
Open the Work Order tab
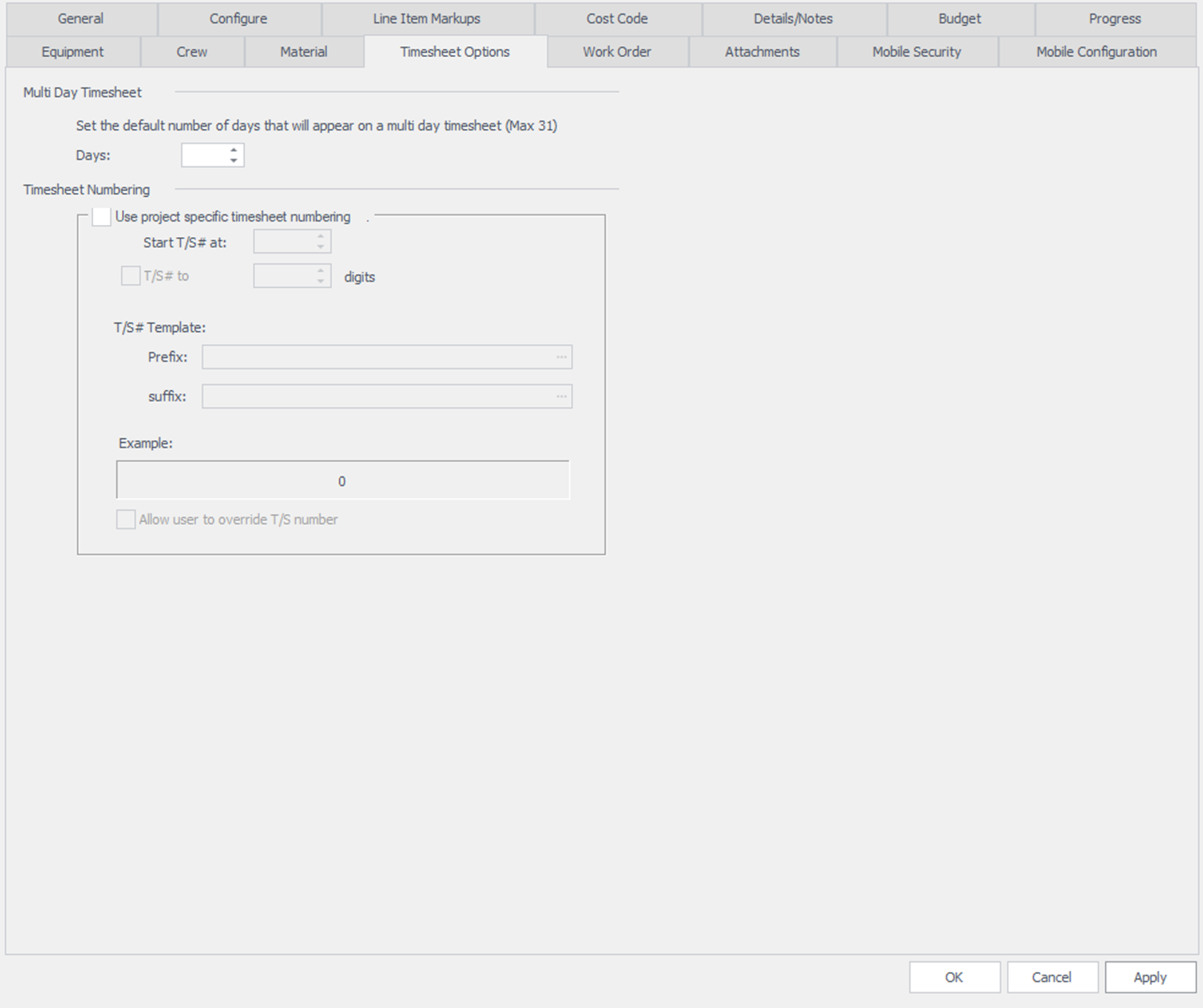(617, 52)
